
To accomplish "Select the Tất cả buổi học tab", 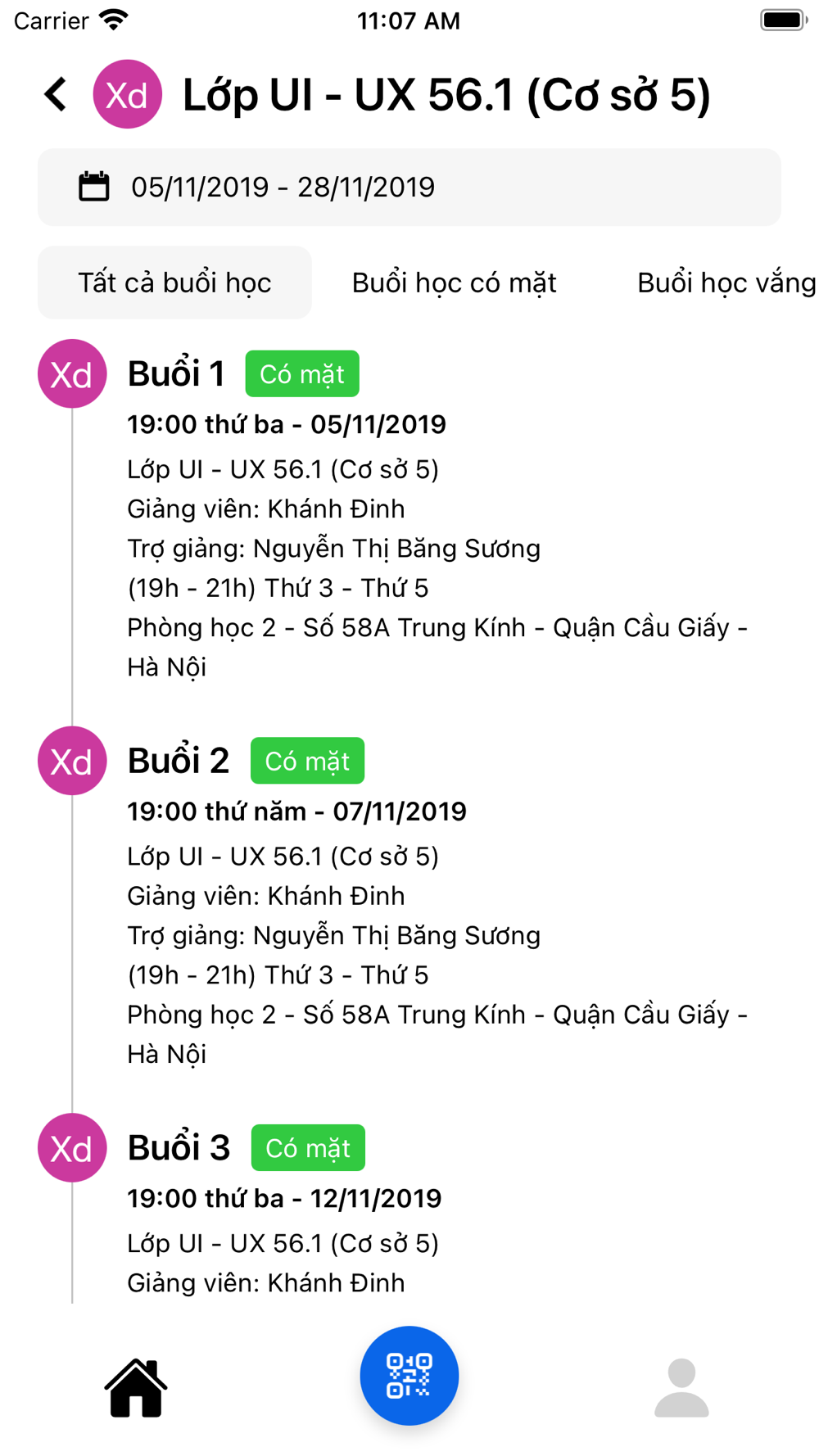I will coord(174,283).
